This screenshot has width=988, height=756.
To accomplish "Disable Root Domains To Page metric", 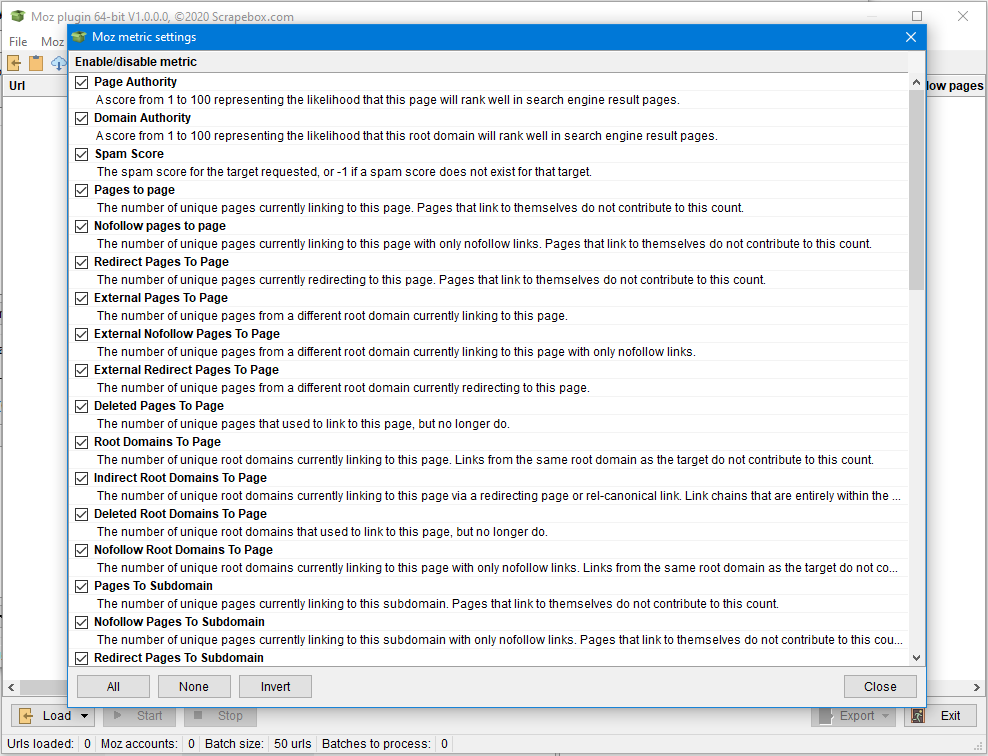I will pos(81,442).
